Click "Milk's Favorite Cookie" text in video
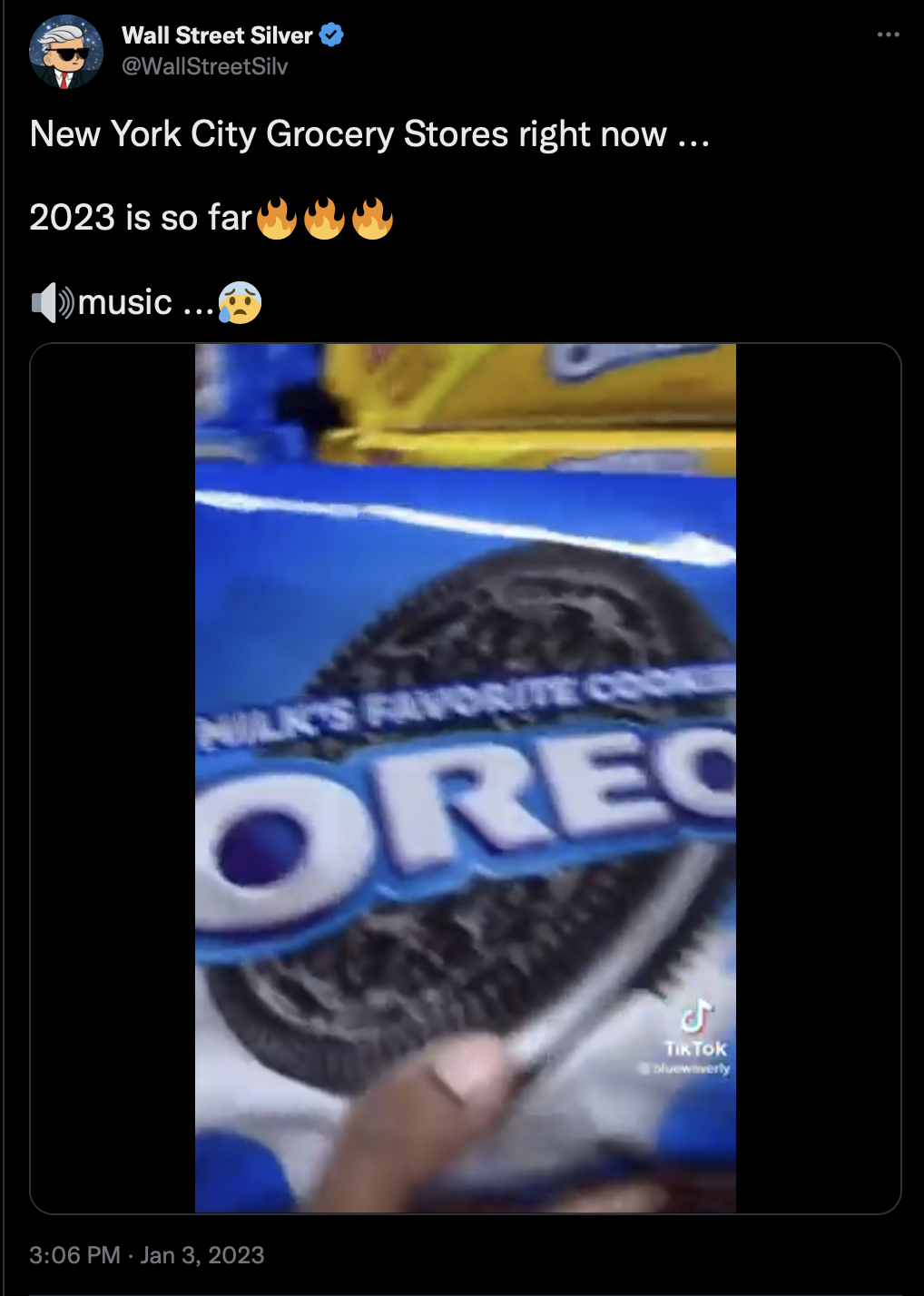924x1296 pixels. 466,708
